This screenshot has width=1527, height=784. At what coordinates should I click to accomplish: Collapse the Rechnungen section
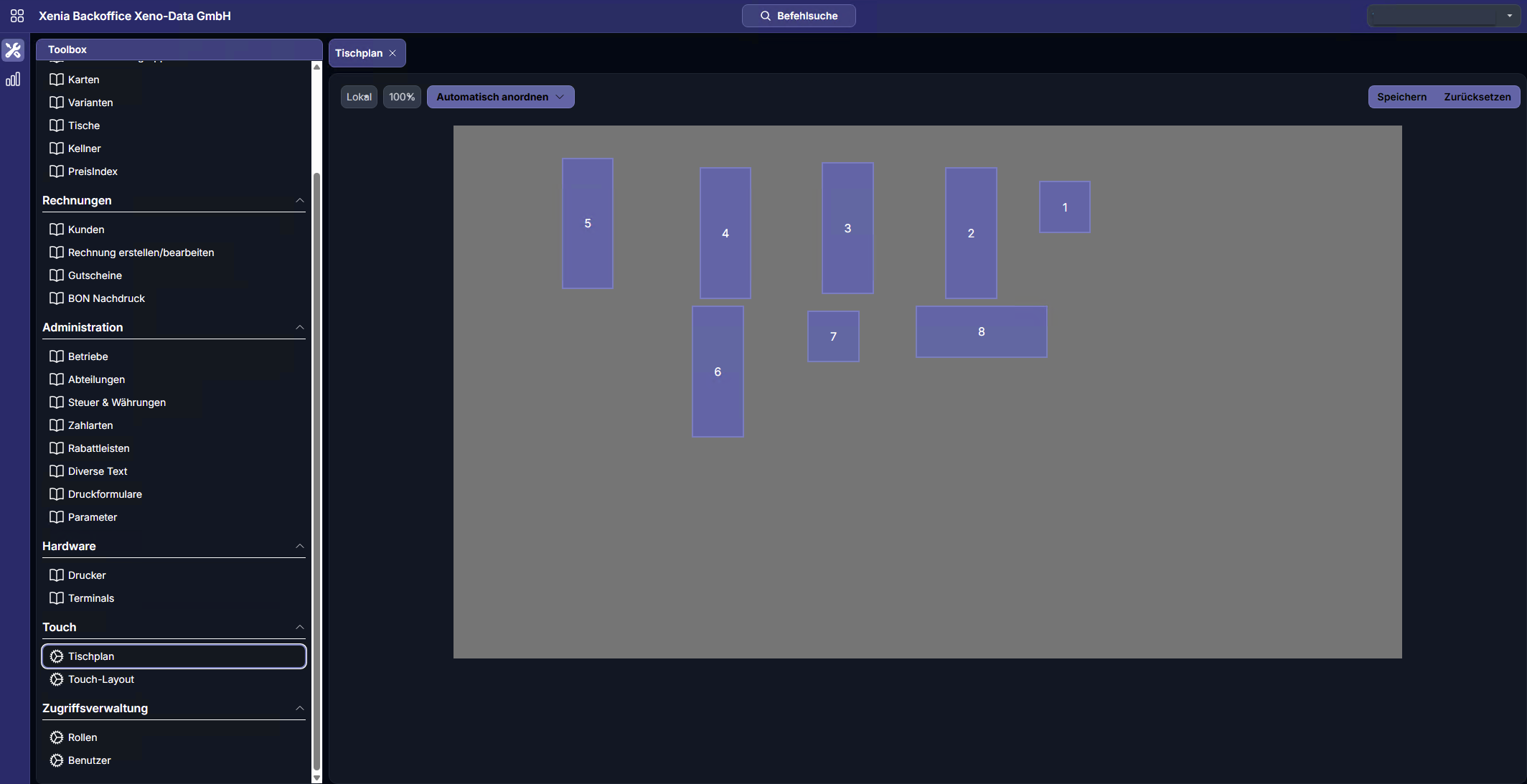click(300, 200)
